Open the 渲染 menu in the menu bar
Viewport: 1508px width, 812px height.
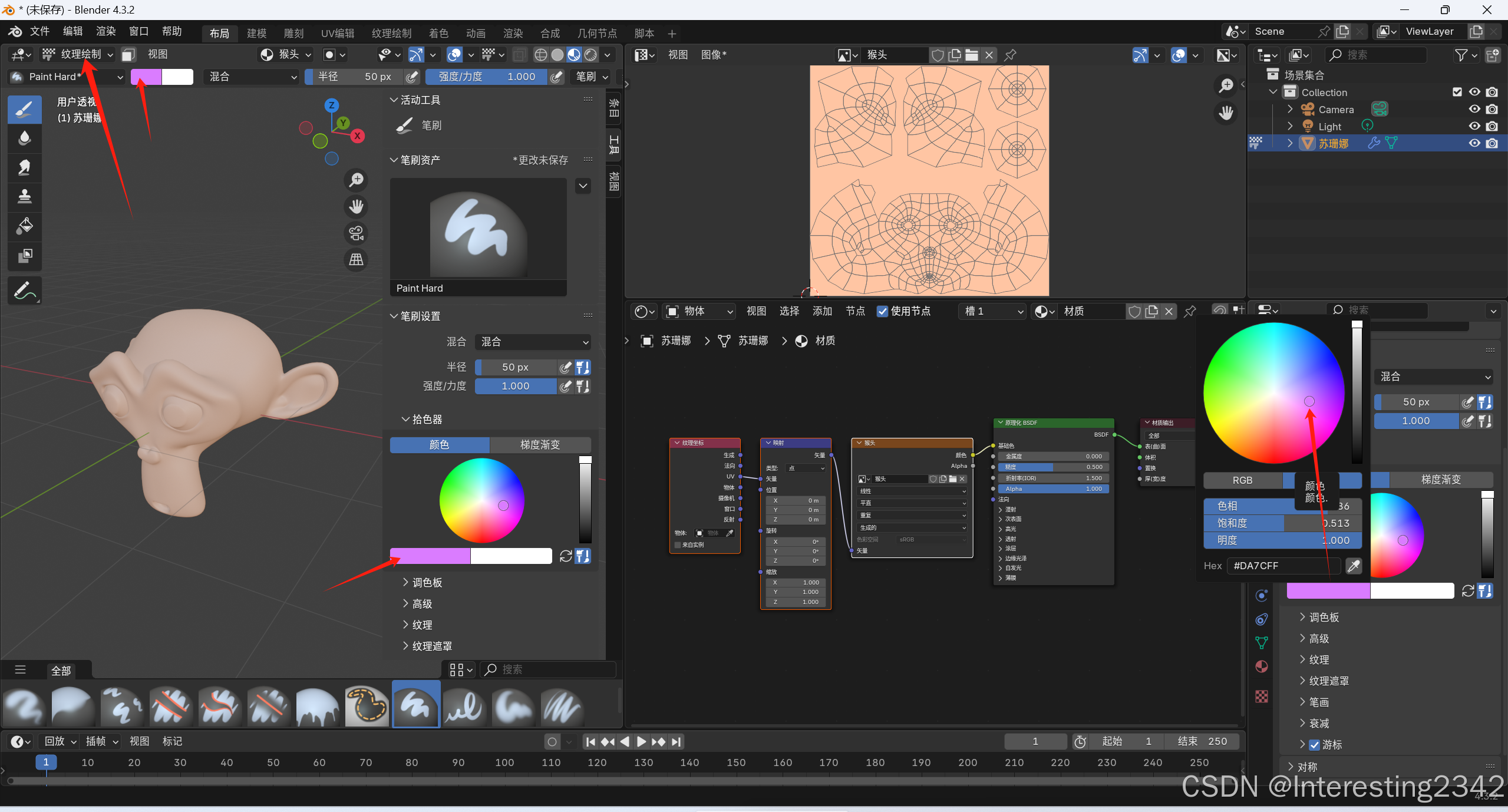pyautogui.click(x=106, y=31)
